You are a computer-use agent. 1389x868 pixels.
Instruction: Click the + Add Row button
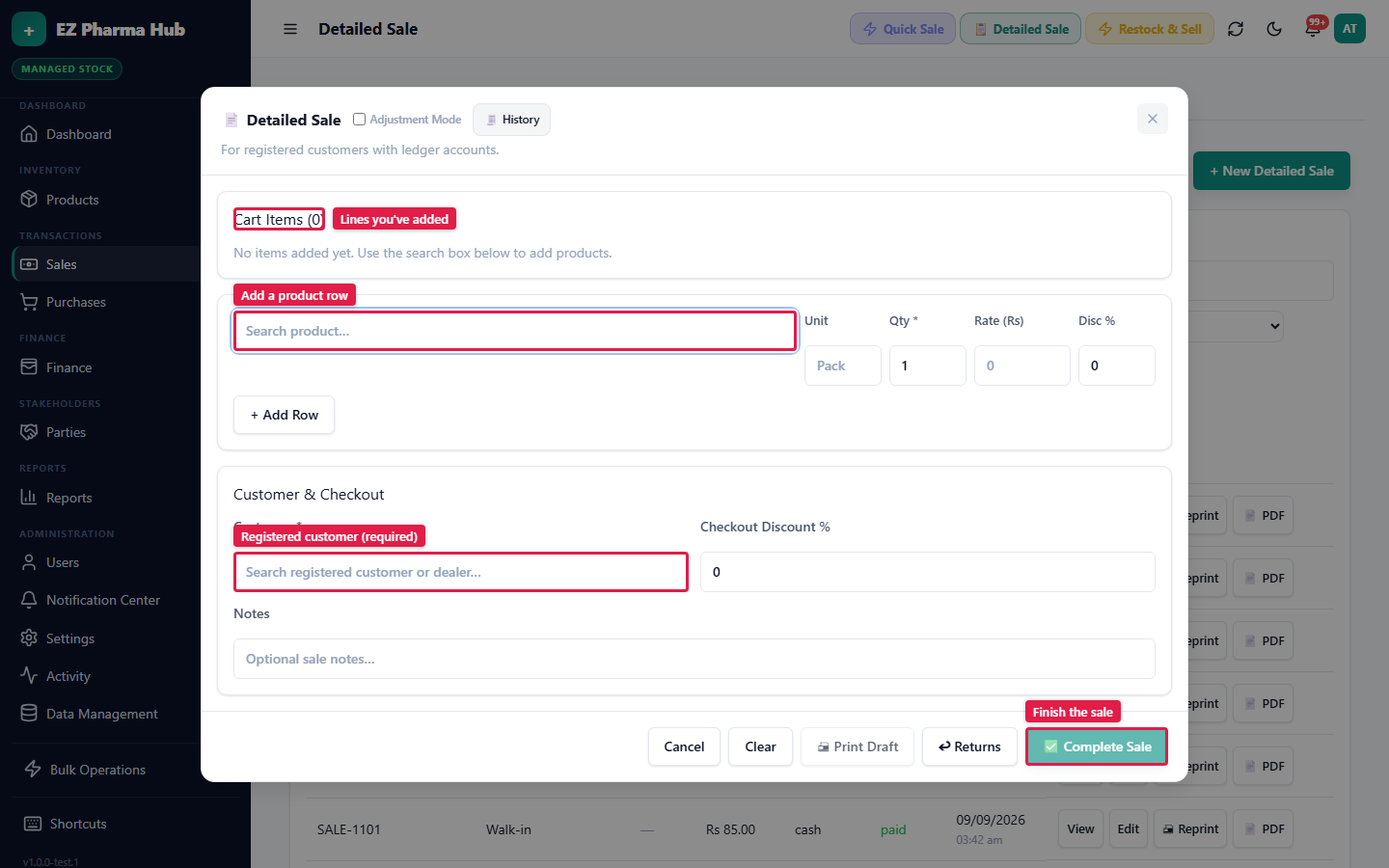(x=284, y=415)
